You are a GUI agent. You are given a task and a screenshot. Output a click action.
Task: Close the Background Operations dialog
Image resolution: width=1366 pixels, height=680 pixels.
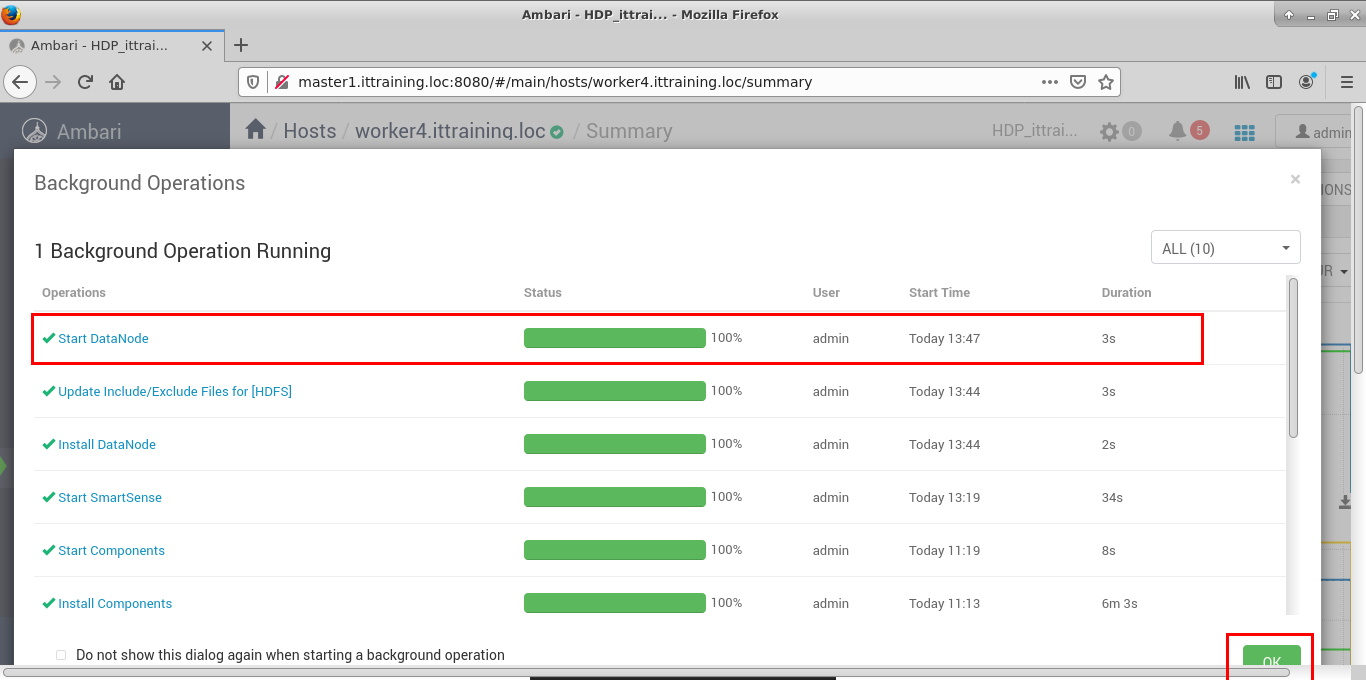click(1295, 180)
